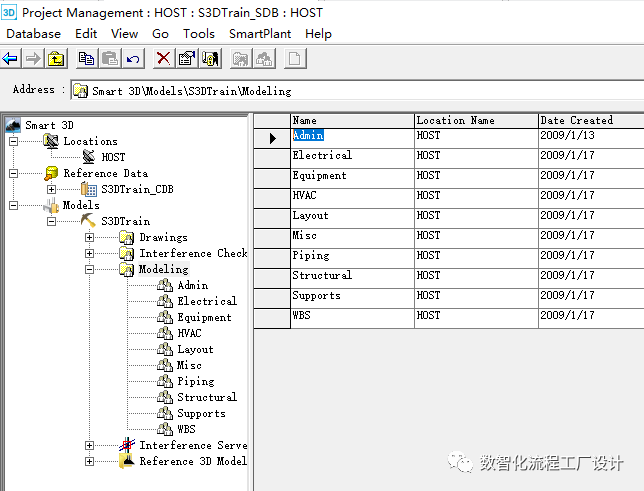Click the Interference Server tree icon

tap(127, 445)
